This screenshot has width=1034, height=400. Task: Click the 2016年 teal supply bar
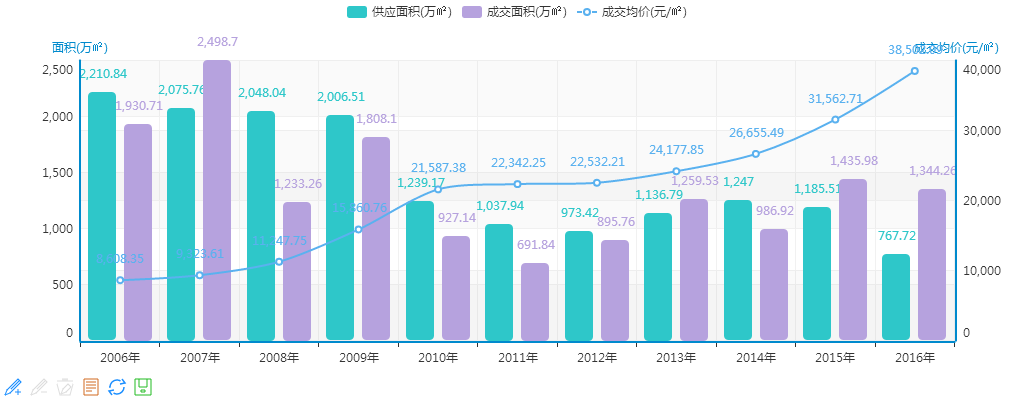896,297
